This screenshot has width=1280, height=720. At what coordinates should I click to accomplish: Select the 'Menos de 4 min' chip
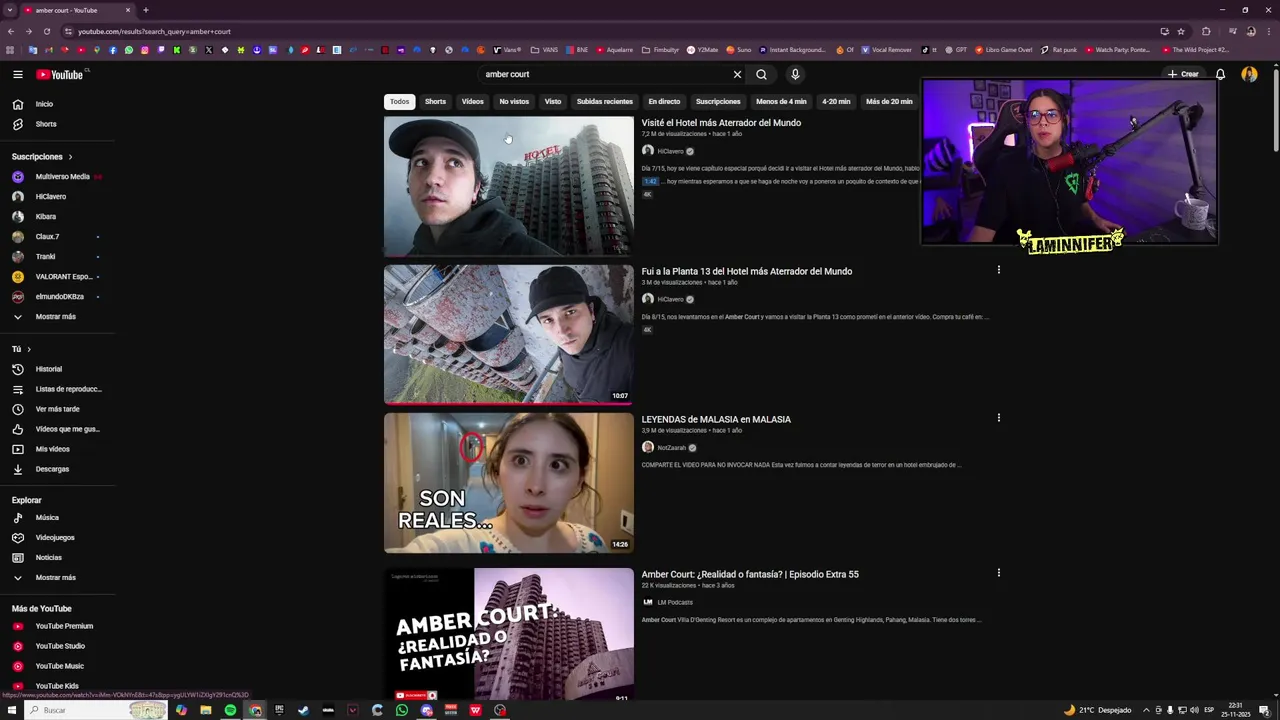781,101
